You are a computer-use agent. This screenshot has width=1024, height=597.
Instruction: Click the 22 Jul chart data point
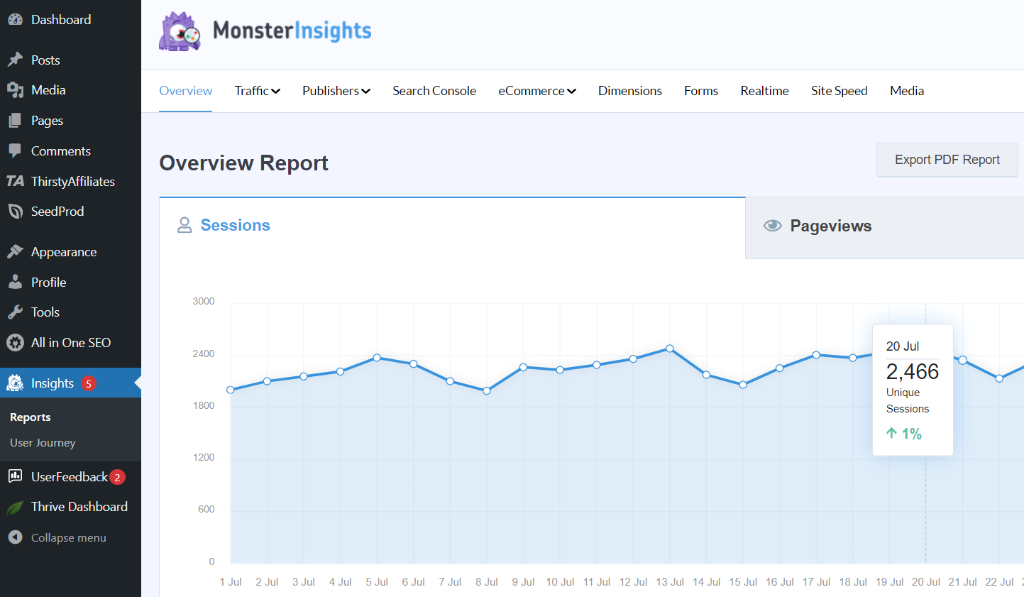coord(999,378)
